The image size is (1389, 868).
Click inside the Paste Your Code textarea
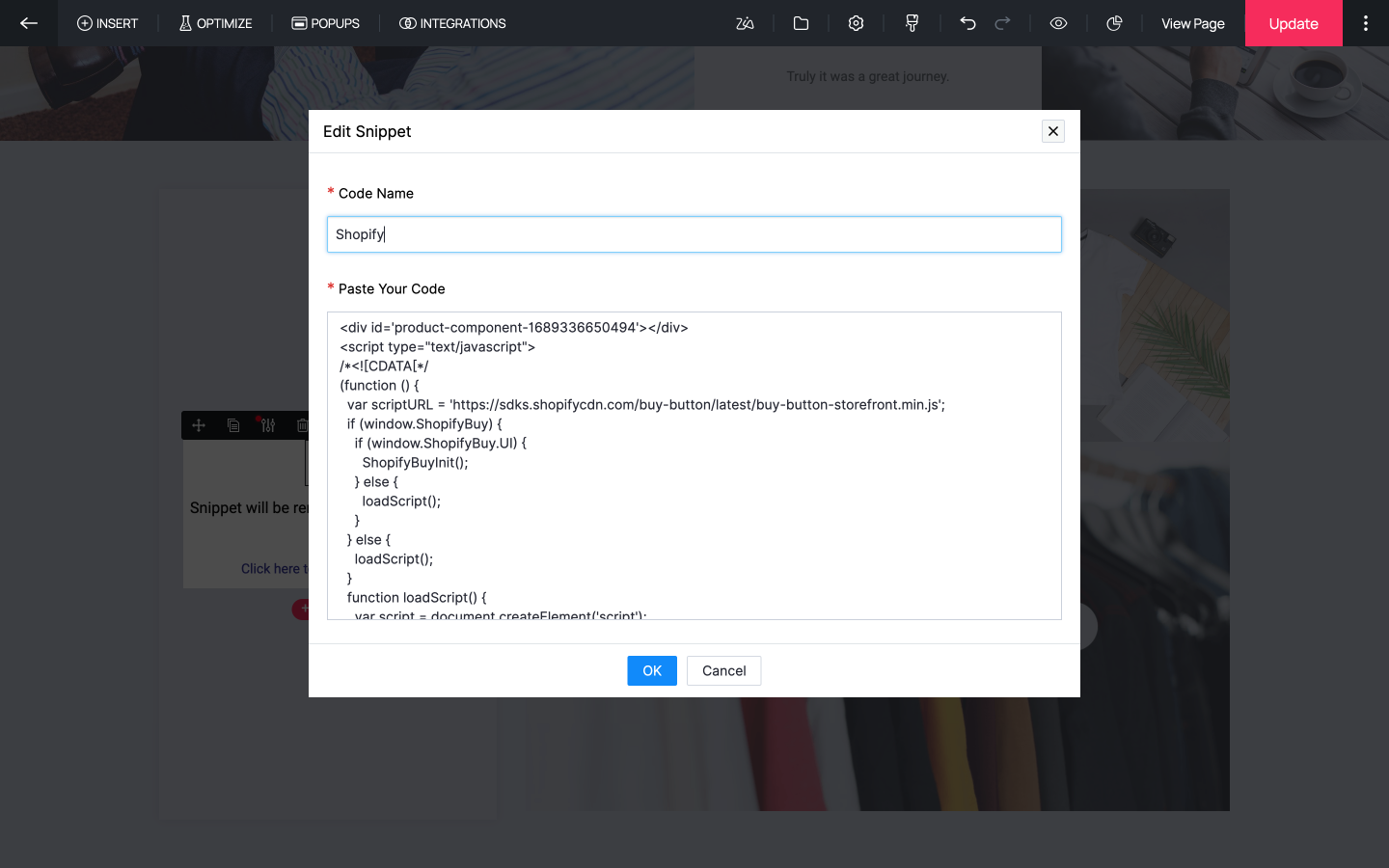point(694,466)
